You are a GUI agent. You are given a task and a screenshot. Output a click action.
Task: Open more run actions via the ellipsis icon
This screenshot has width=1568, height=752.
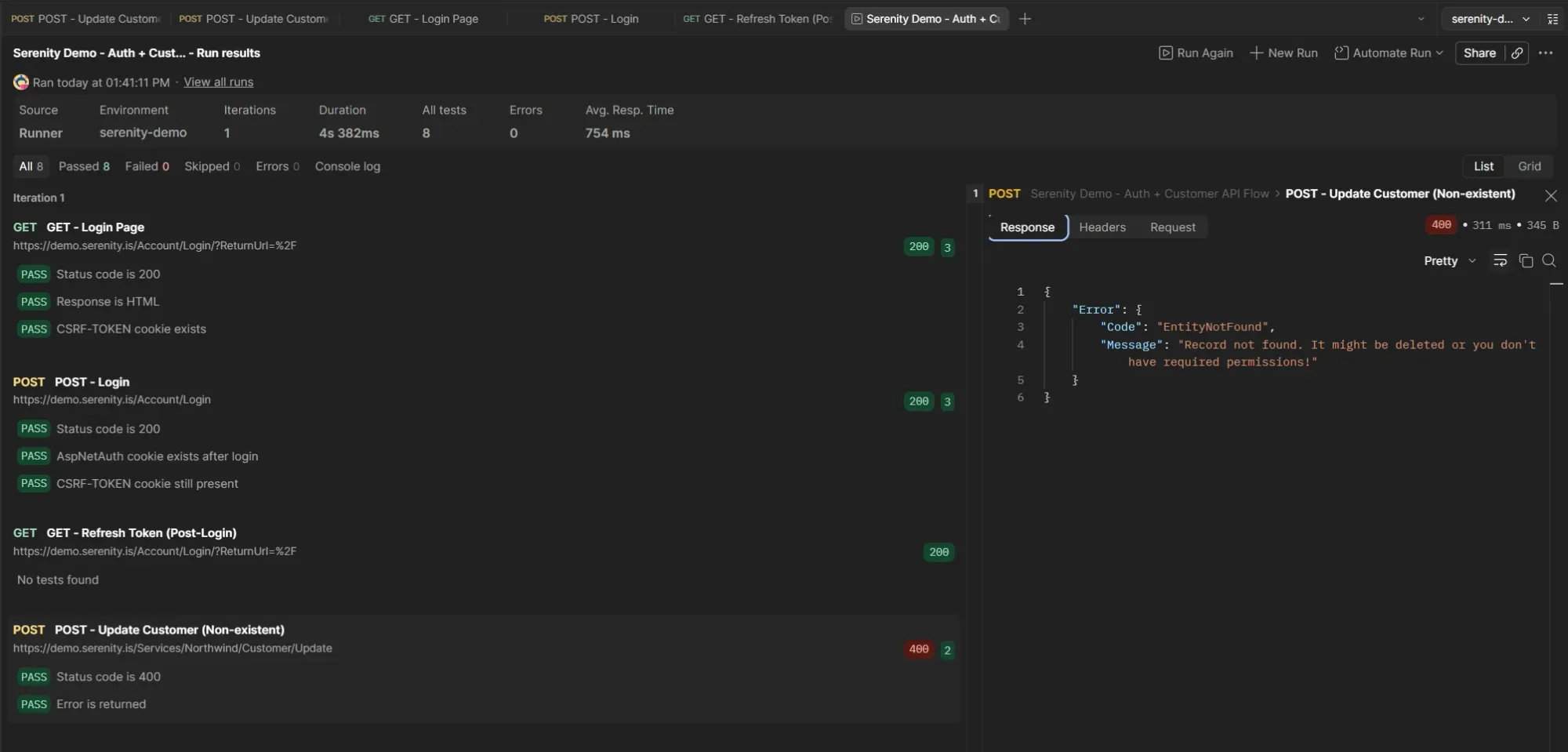(1547, 53)
